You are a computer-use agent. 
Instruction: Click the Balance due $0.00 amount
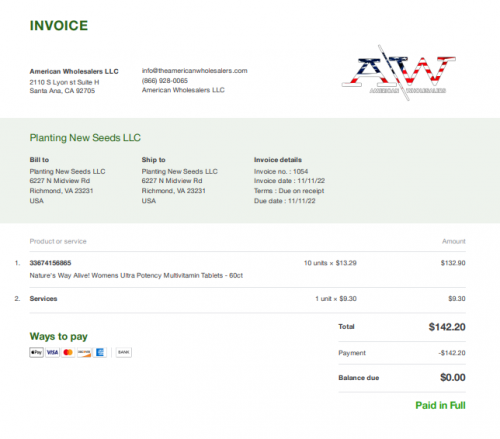(x=453, y=377)
